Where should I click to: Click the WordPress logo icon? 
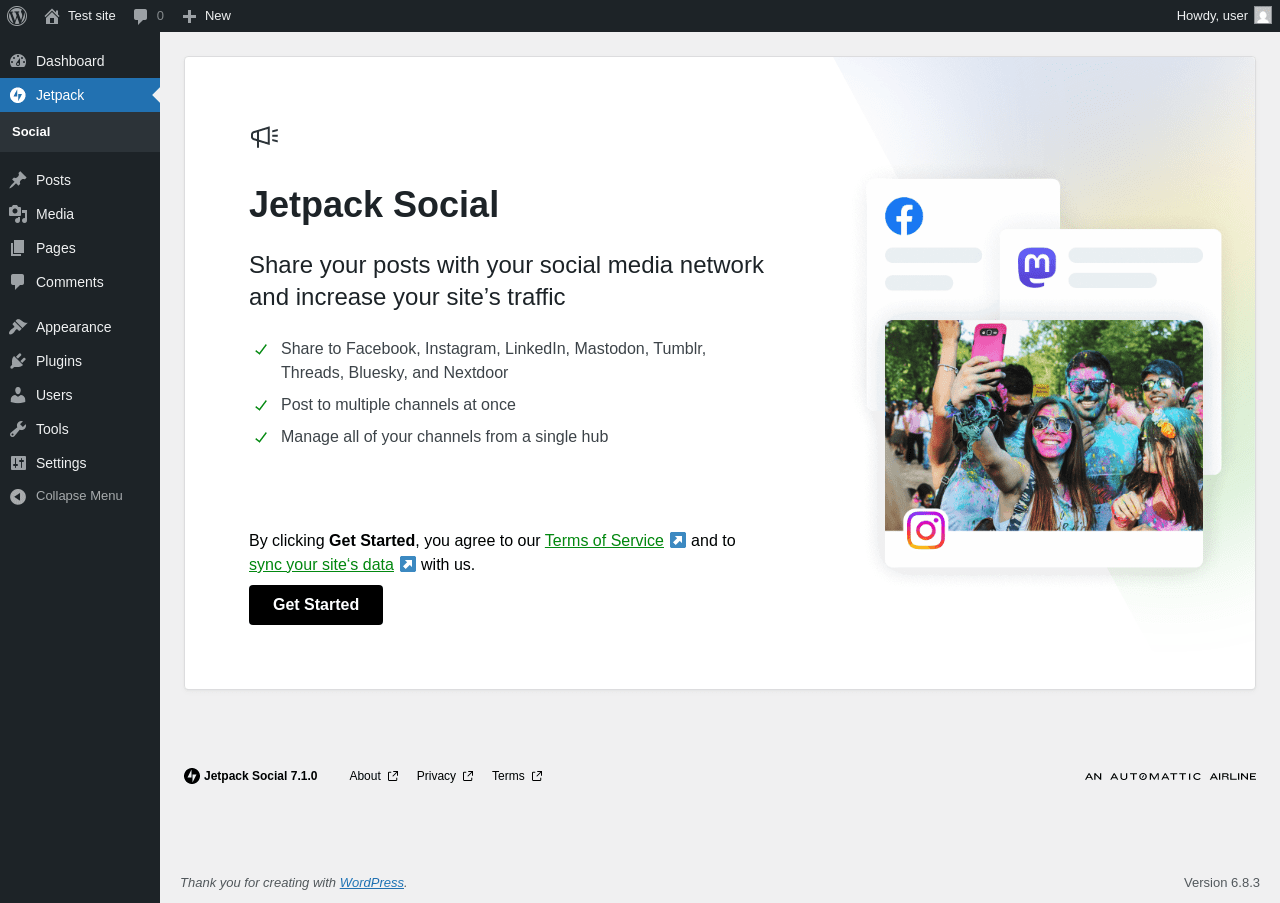17,16
